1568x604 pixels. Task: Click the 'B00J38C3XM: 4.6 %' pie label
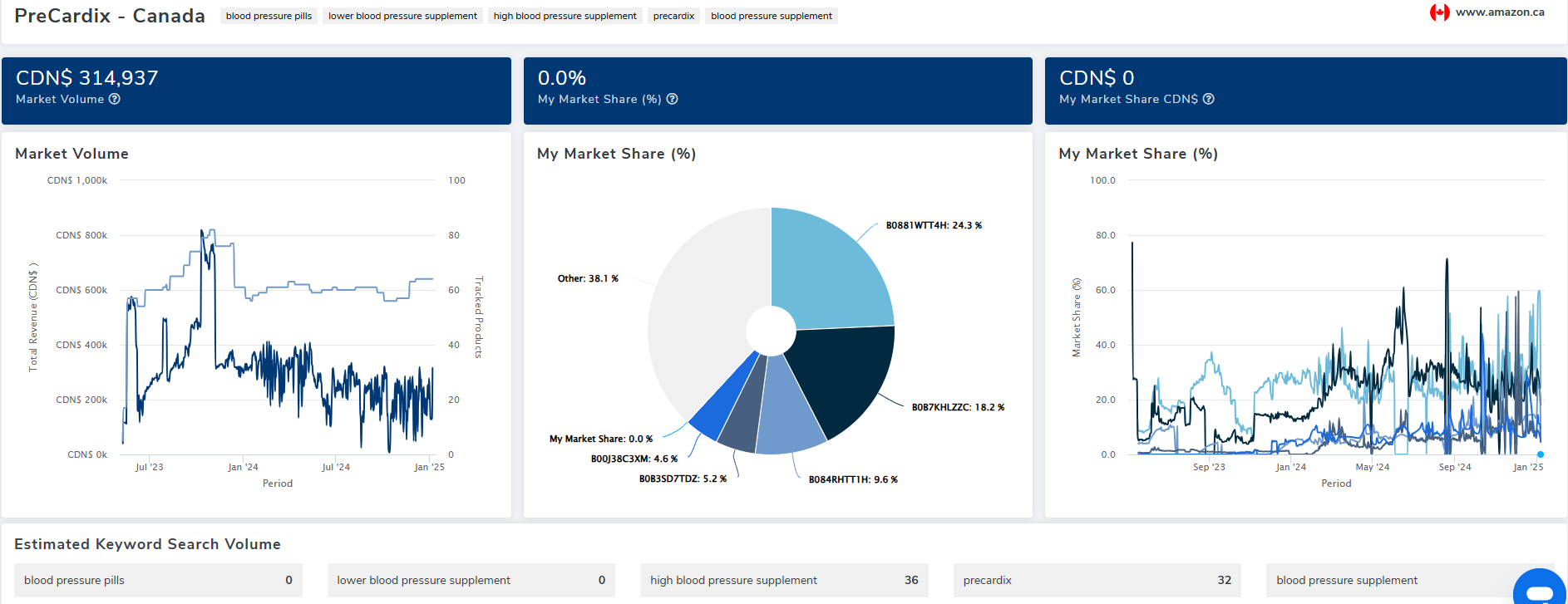click(634, 459)
